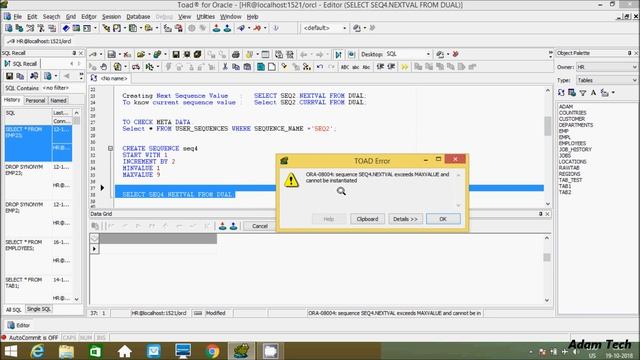Click the Paste clipboard icon in editor toolbar
The width and height of the screenshot is (640, 360).
247,67
